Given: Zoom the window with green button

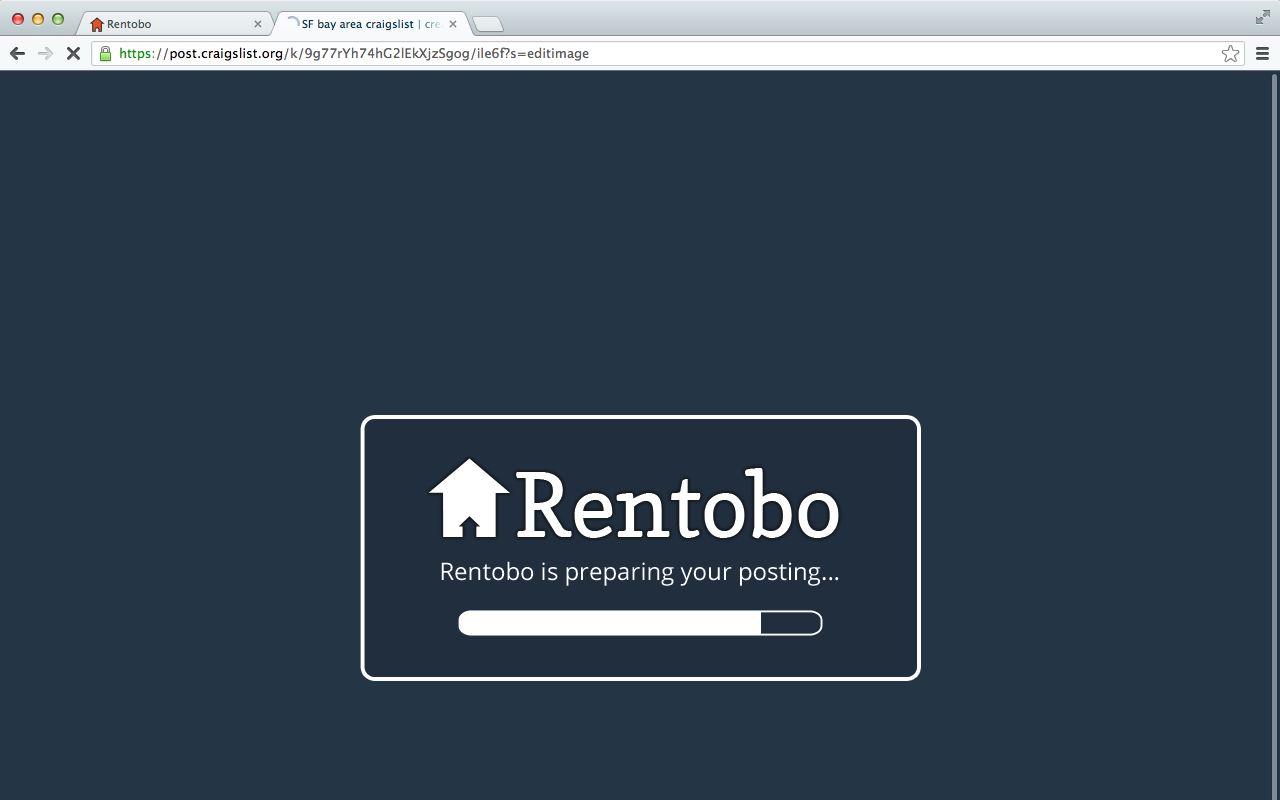Looking at the screenshot, I should (x=58, y=19).
